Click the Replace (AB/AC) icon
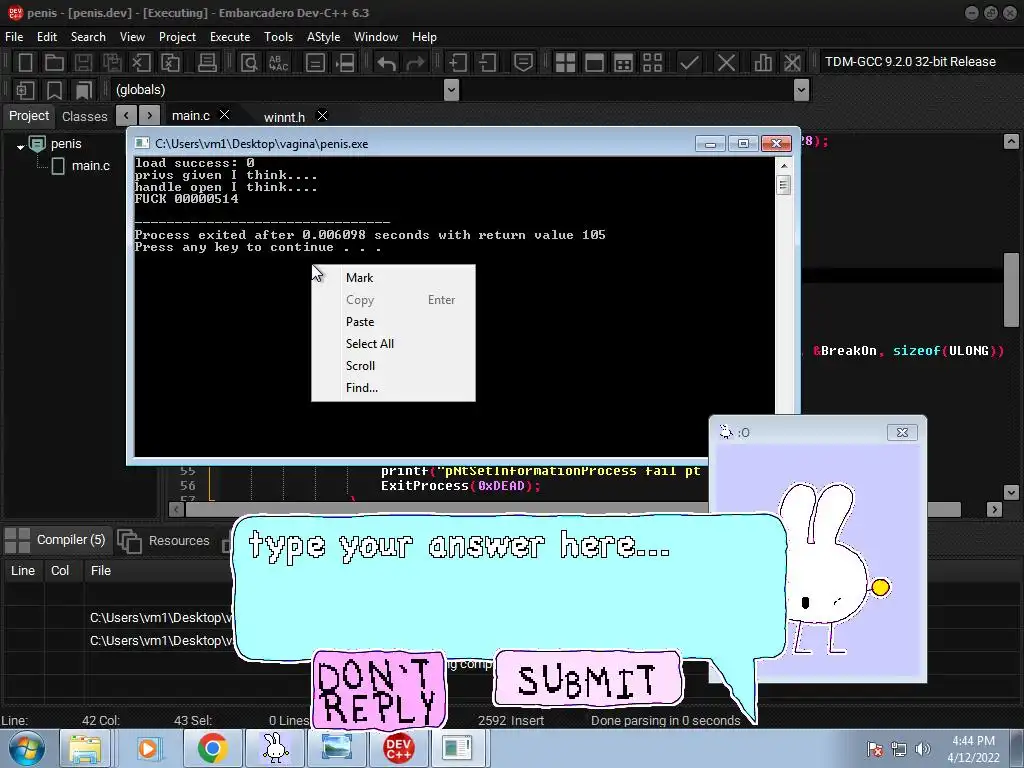1024x768 pixels. (x=278, y=63)
